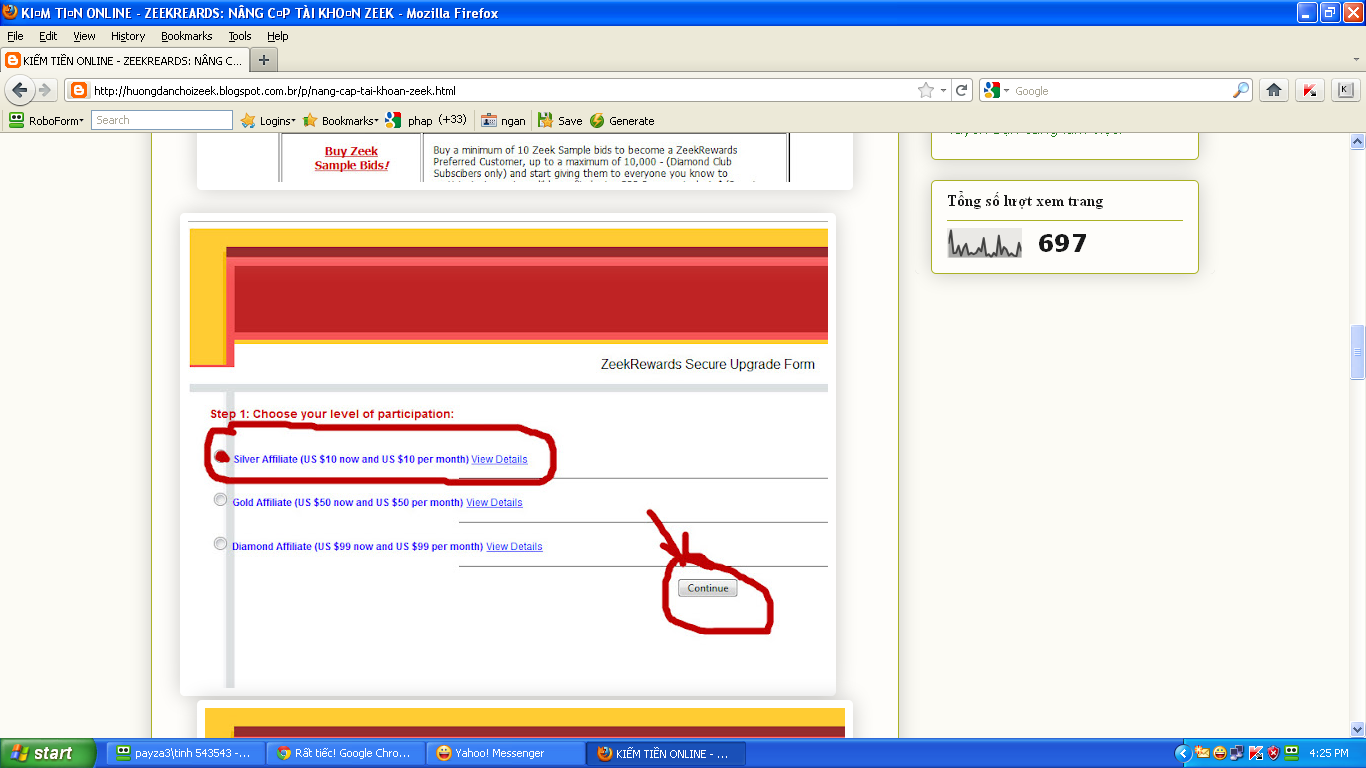Open the Bookmarks menu
Viewport: 1366px width, 768px height.
(187, 36)
